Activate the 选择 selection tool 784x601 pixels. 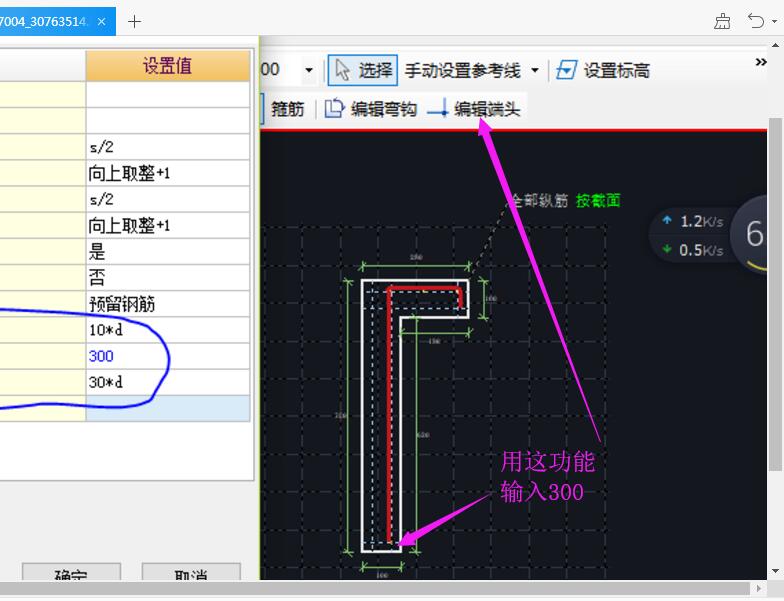pyautogui.click(x=363, y=70)
